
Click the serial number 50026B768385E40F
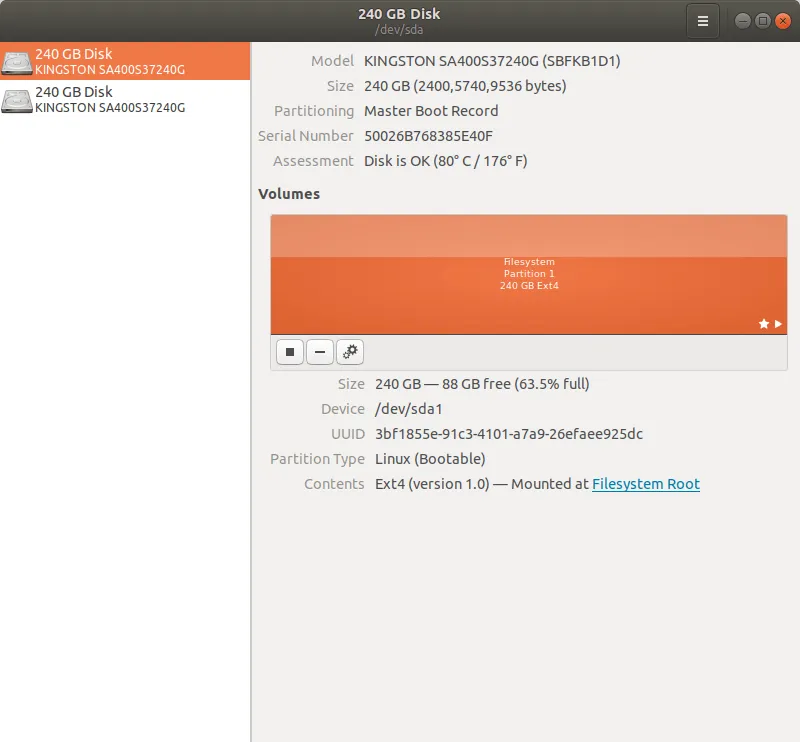pos(428,136)
